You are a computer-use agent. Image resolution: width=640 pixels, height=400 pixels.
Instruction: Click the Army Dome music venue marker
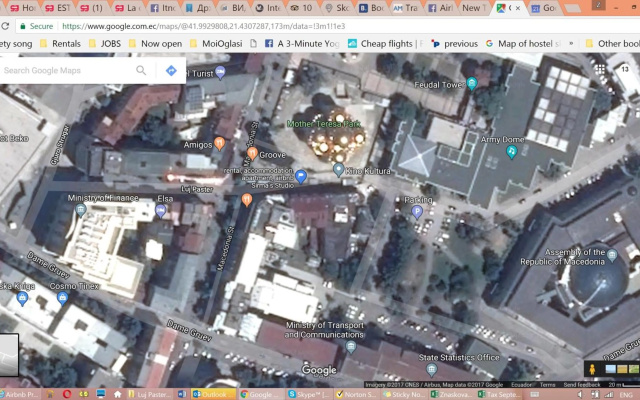511,152
